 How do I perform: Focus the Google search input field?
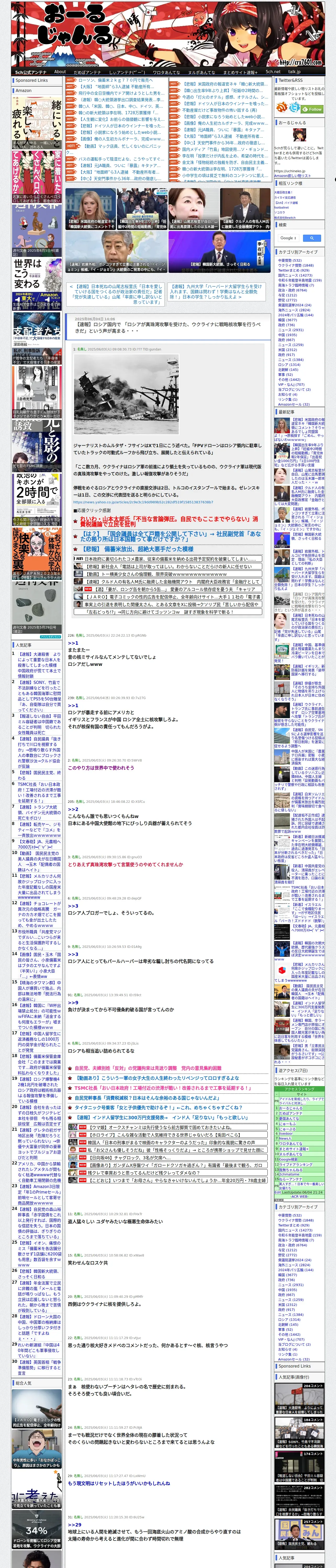click(x=288, y=238)
